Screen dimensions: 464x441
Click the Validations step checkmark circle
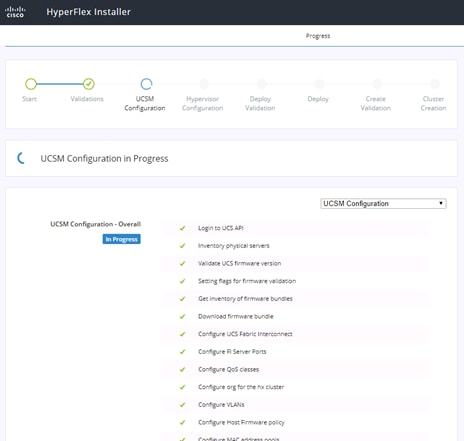pos(89,84)
